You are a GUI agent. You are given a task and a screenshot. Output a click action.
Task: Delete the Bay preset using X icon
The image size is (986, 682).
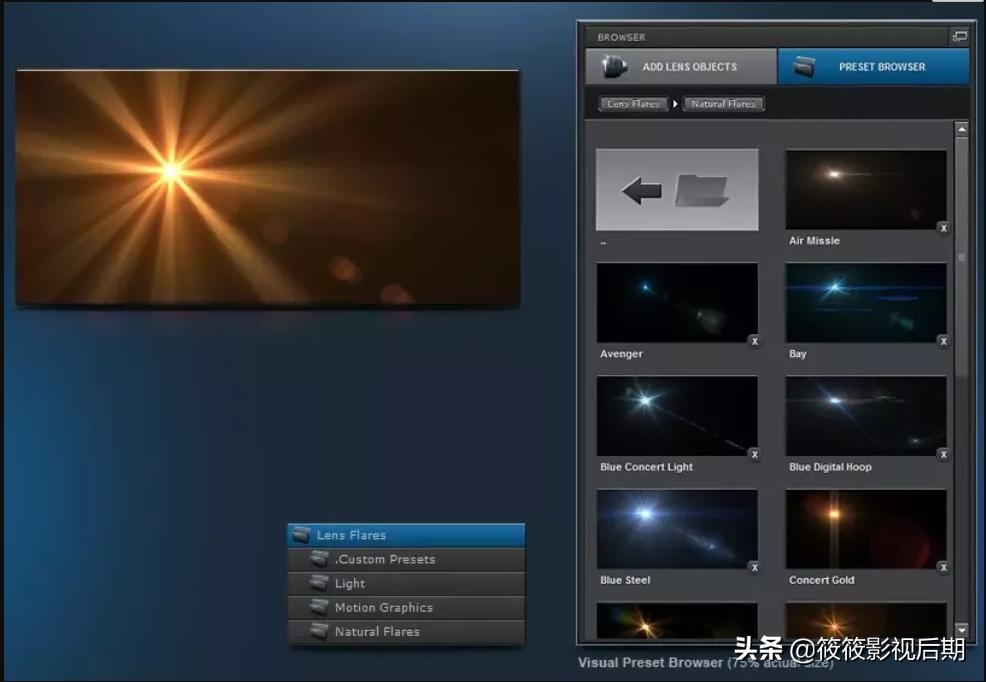[942, 341]
